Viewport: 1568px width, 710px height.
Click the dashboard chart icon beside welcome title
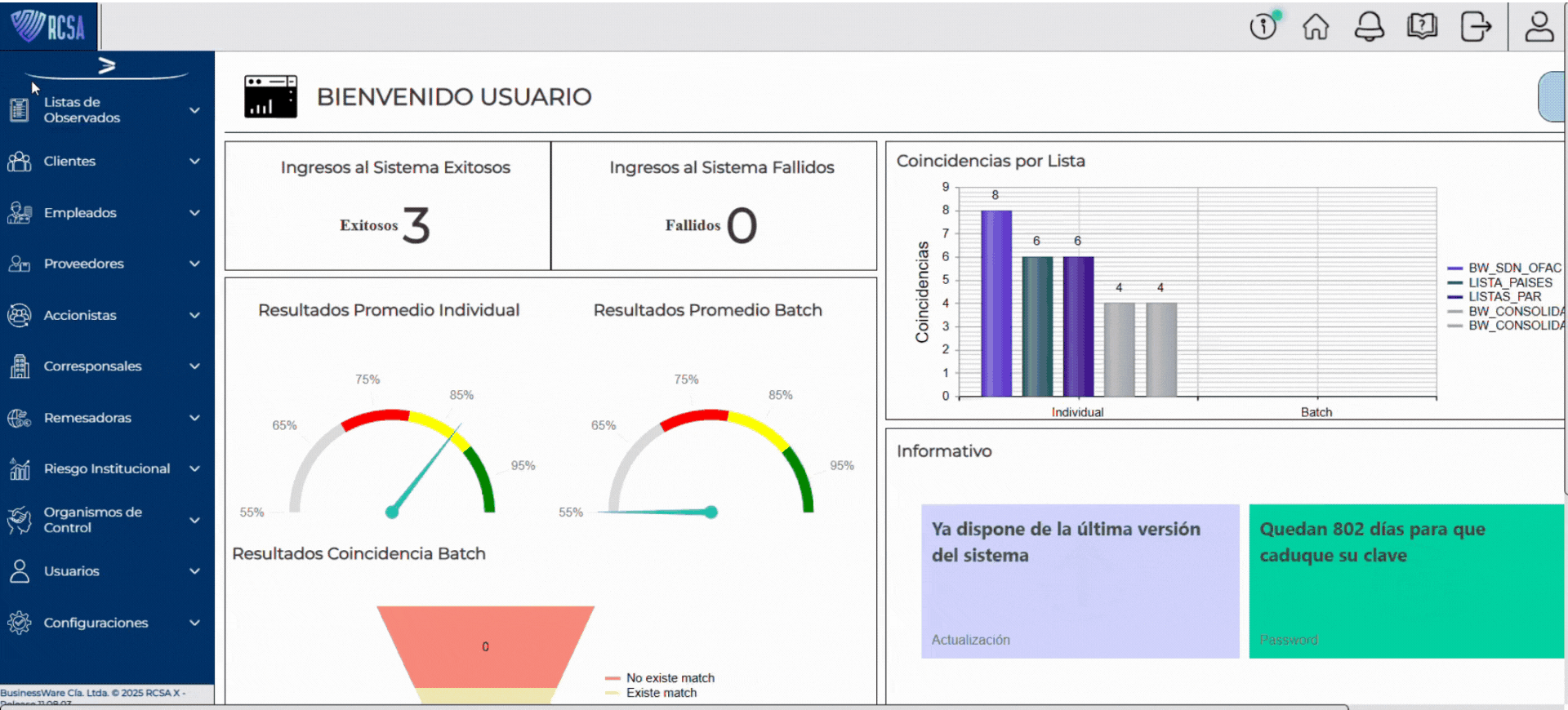[270, 97]
